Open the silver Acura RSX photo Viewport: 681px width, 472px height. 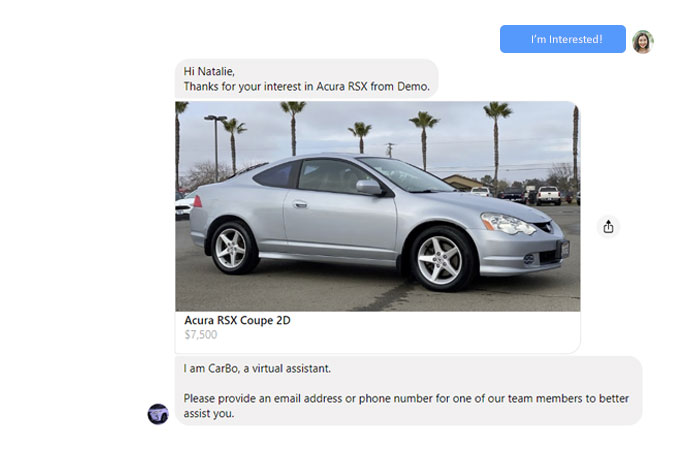point(377,206)
